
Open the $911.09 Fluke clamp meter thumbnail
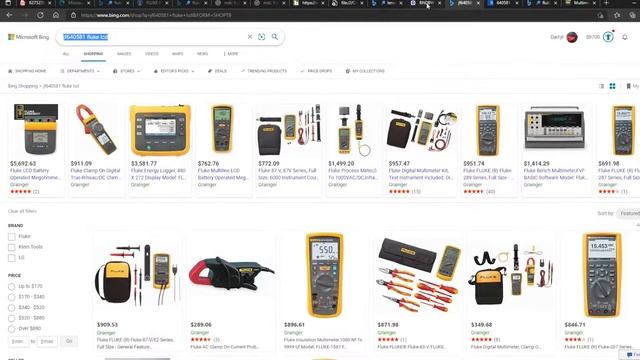tap(96, 129)
